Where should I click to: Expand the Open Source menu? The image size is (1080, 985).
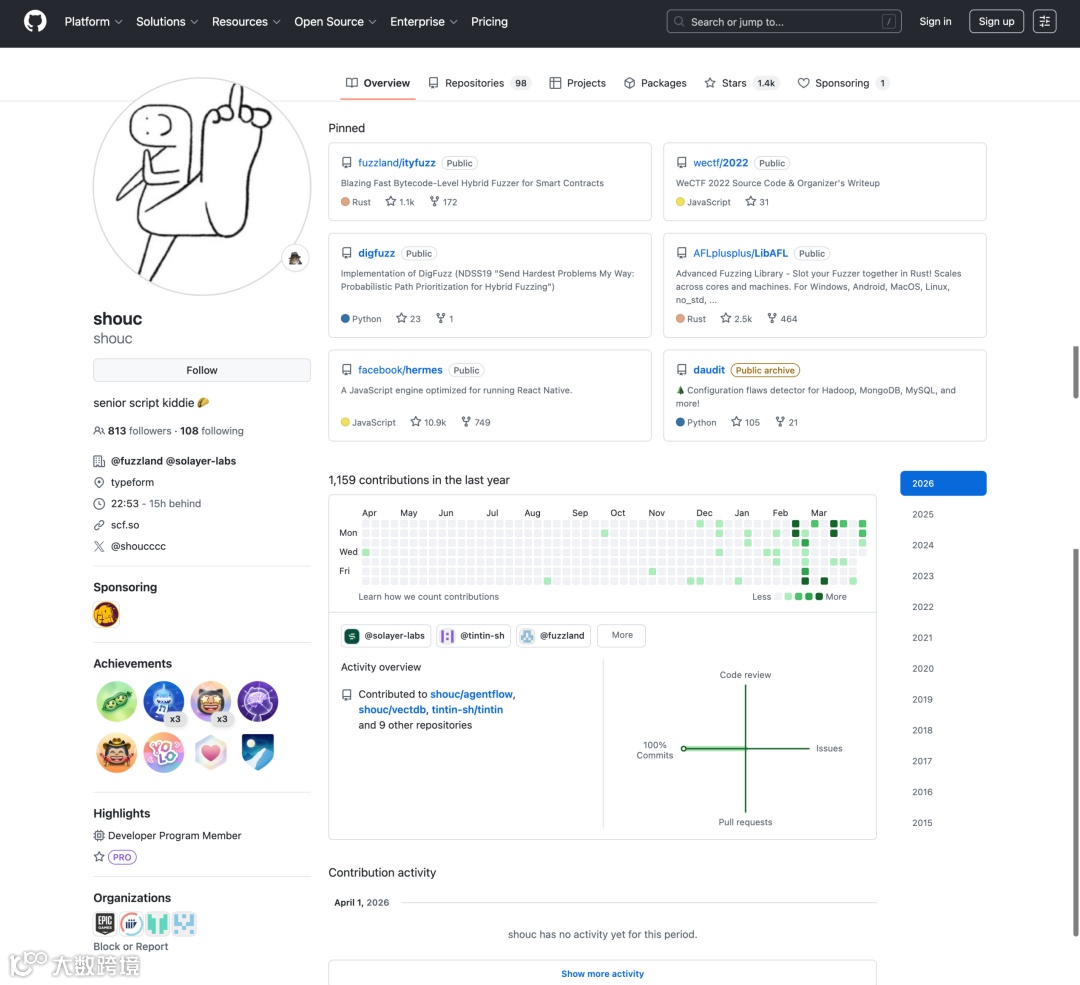click(x=335, y=21)
